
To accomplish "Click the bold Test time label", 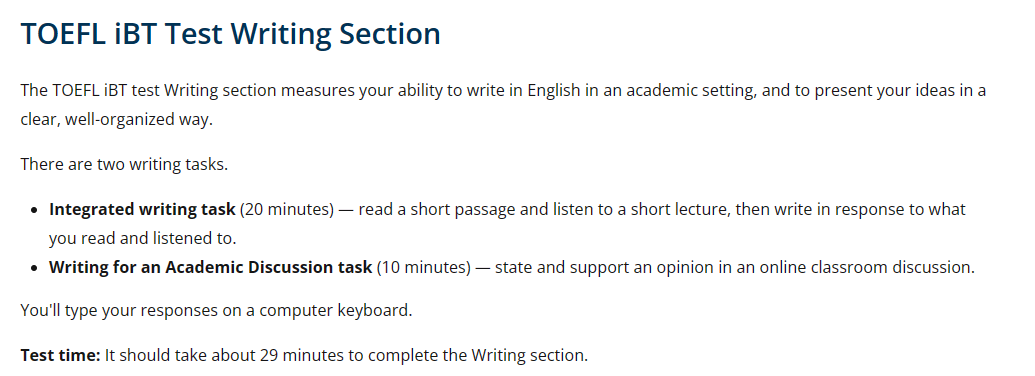I will 60,356.
